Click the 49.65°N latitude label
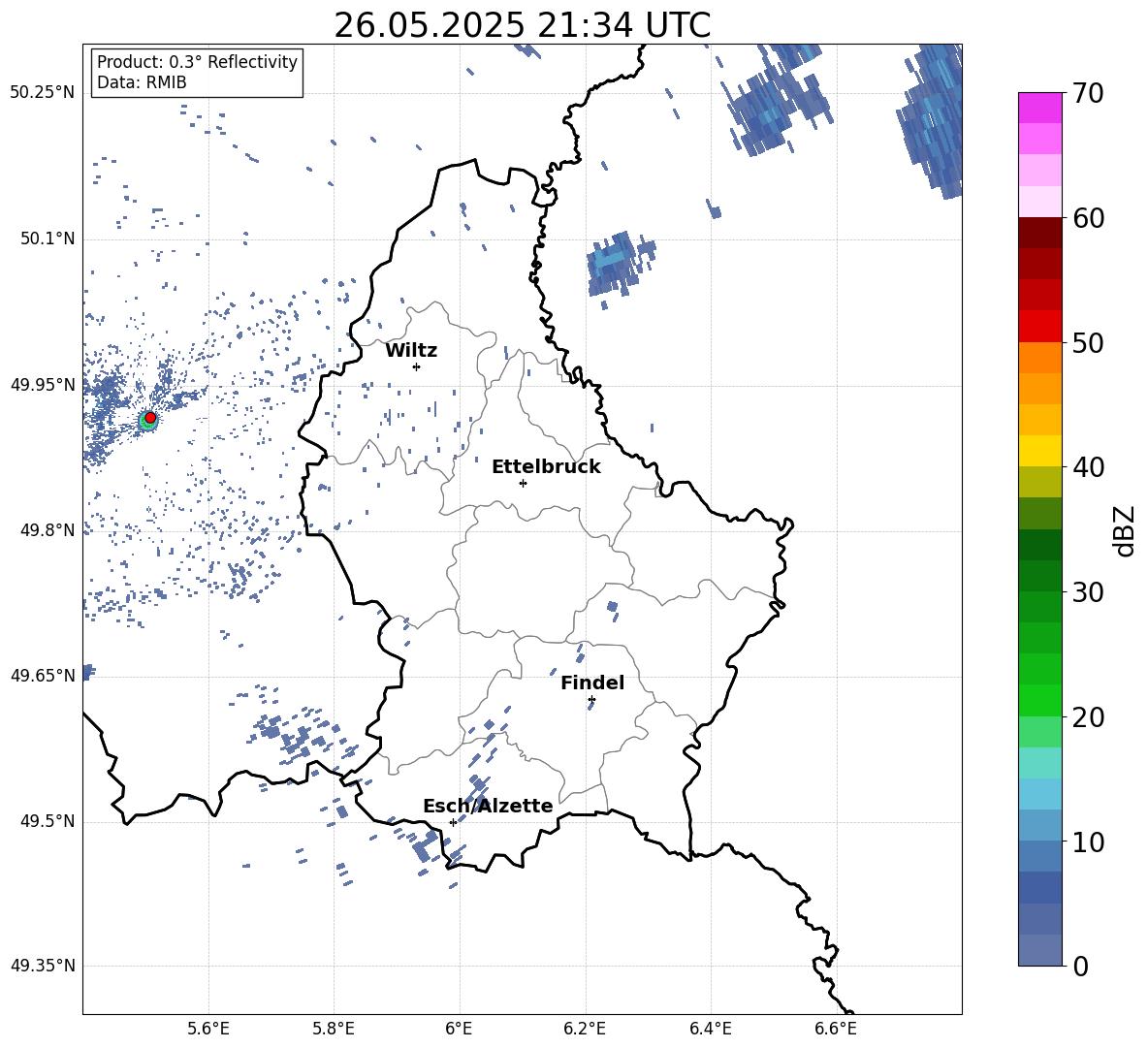Viewport: 1148px width, 1048px height. point(43,675)
